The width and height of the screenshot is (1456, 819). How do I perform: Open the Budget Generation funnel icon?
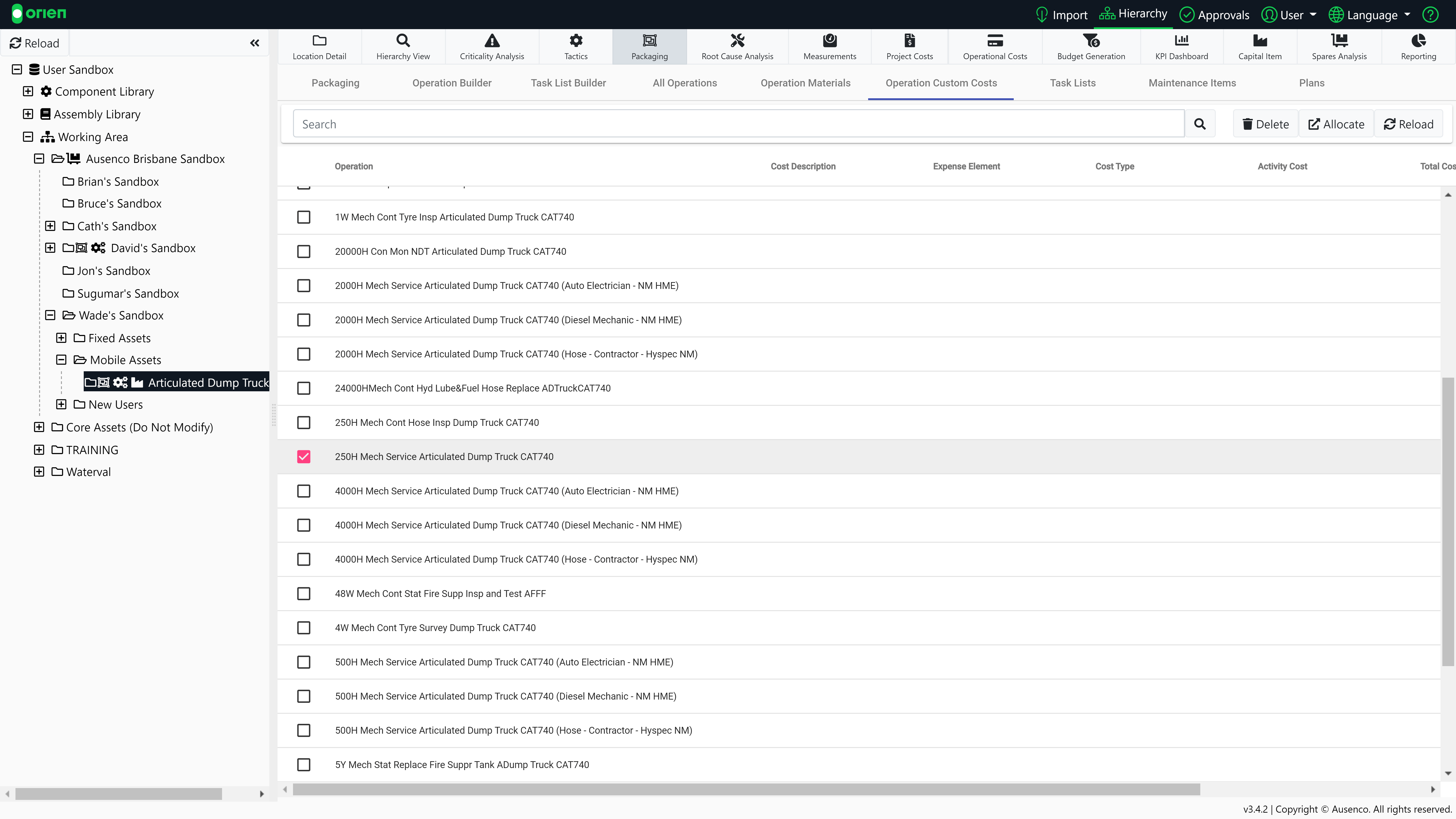click(1091, 41)
